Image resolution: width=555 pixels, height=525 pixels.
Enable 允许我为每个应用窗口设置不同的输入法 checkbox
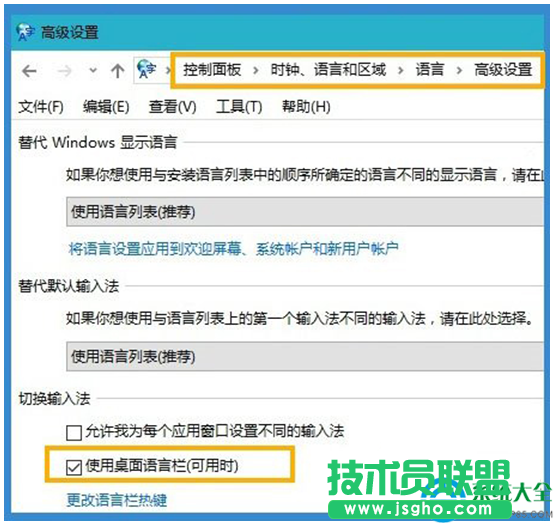tap(74, 433)
